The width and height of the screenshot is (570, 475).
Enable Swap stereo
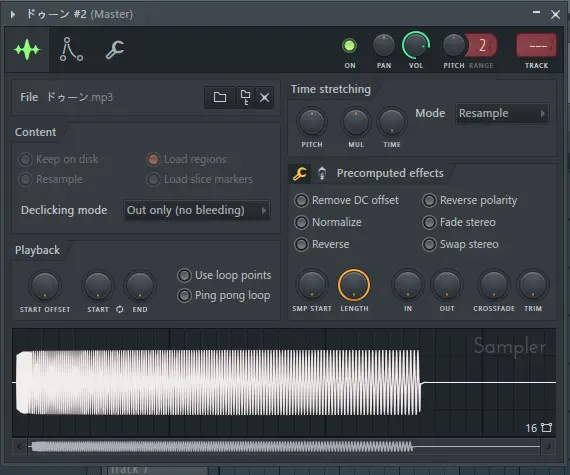click(460, 244)
